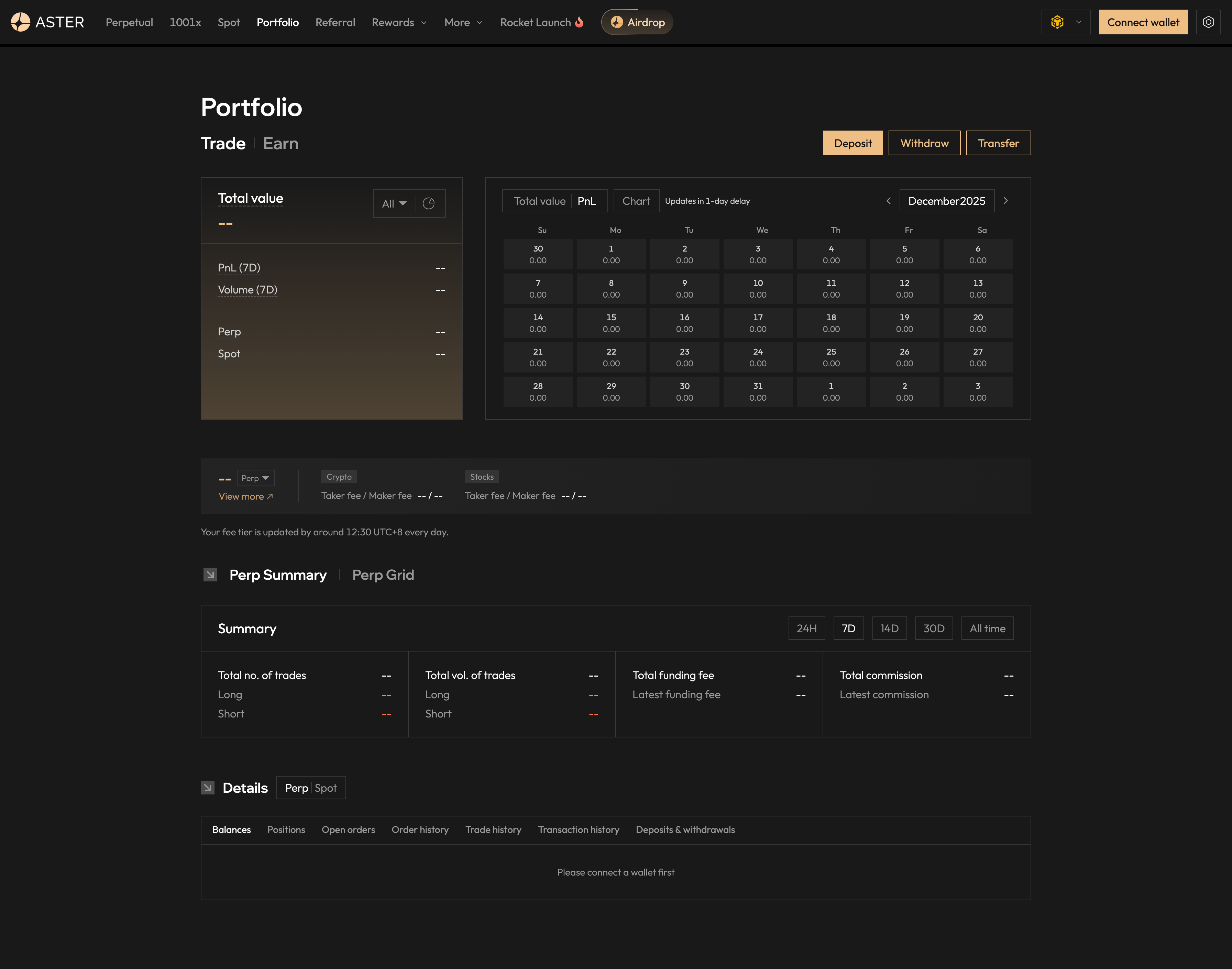The height and width of the screenshot is (969, 1232).
Task: Expand the All filter dropdown
Action: [x=394, y=204]
